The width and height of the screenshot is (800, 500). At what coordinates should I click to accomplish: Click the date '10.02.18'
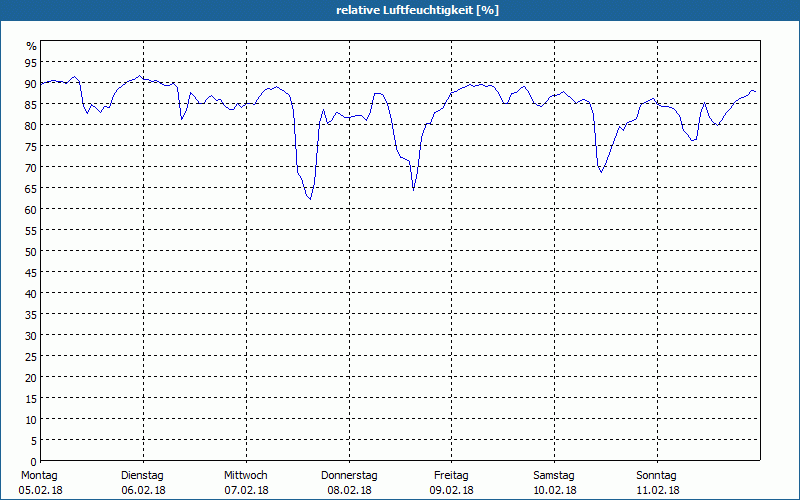(554, 490)
